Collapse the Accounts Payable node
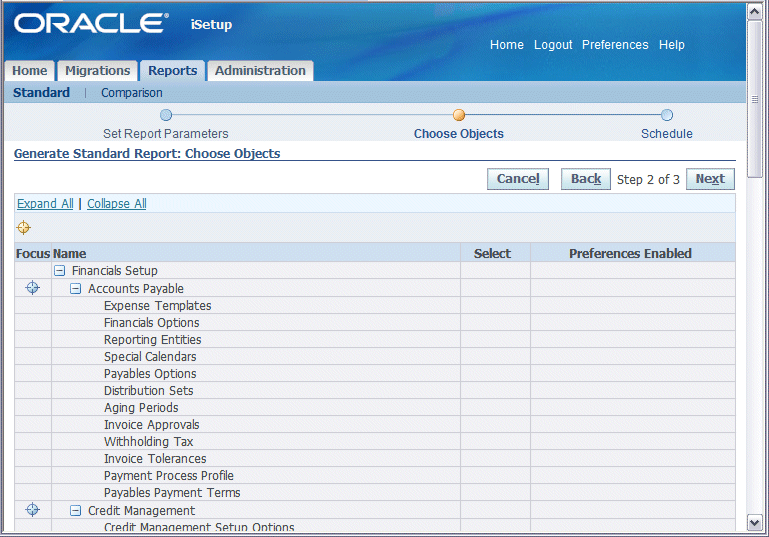The width and height of the screenshot is (769, 537). 76,289
